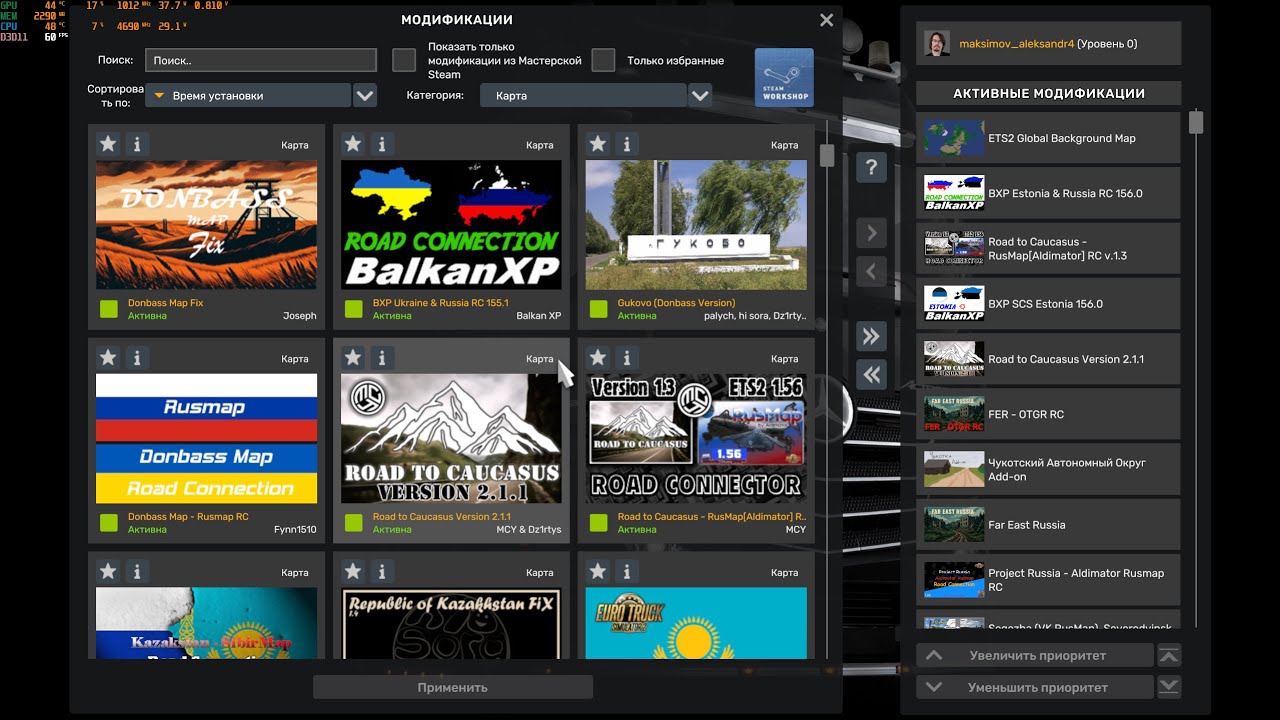The height and width of the screenshot is (720, 1280).
Task: Favorite the Donbass Map Fix mod star
Action: point(108,144)
